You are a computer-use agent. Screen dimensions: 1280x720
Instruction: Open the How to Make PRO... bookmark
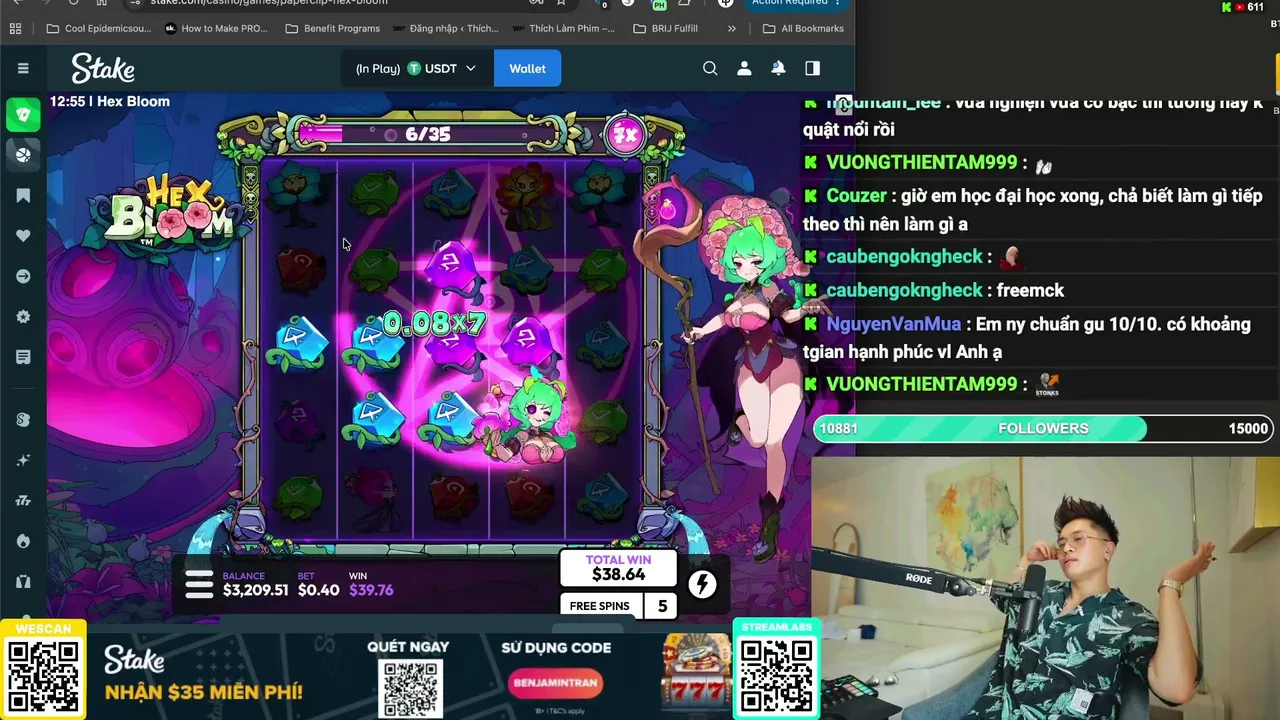pos(216,29)
